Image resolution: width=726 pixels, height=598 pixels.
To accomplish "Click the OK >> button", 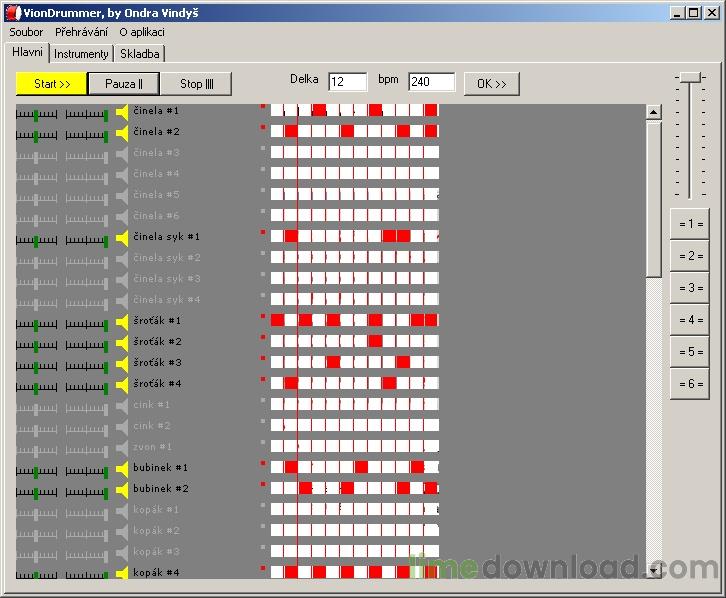I will point(492,84).
